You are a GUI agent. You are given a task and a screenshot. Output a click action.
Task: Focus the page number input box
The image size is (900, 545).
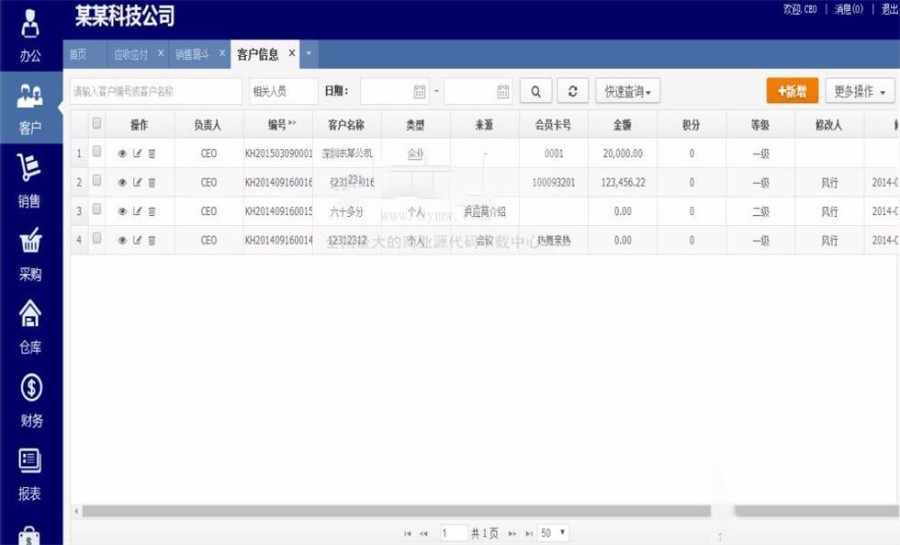452,533
